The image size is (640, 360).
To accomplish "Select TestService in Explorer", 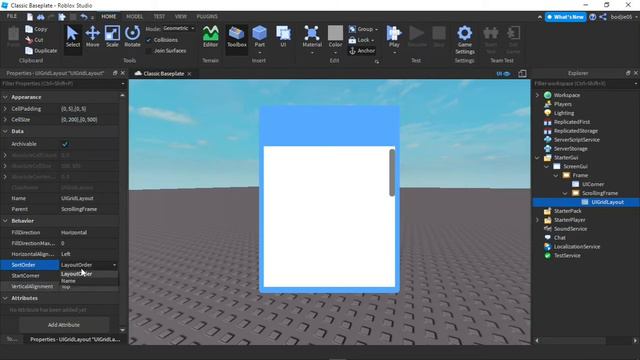I will coord(567,256).
